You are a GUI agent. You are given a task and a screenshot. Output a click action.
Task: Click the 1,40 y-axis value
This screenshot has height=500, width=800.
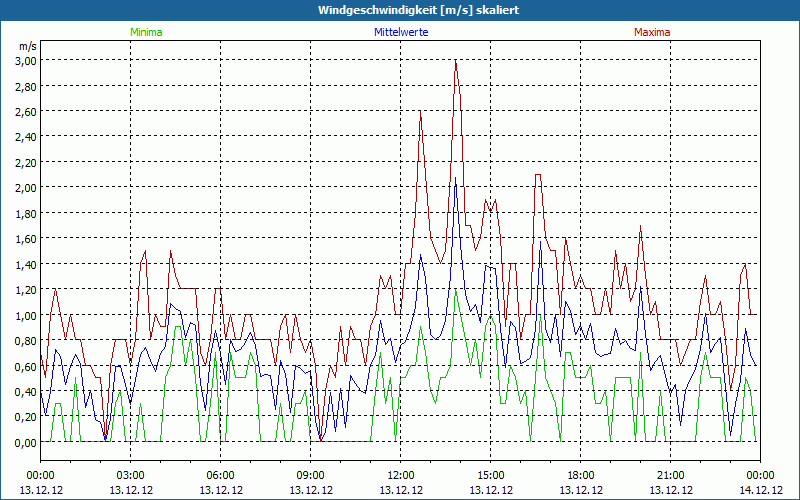27,264
